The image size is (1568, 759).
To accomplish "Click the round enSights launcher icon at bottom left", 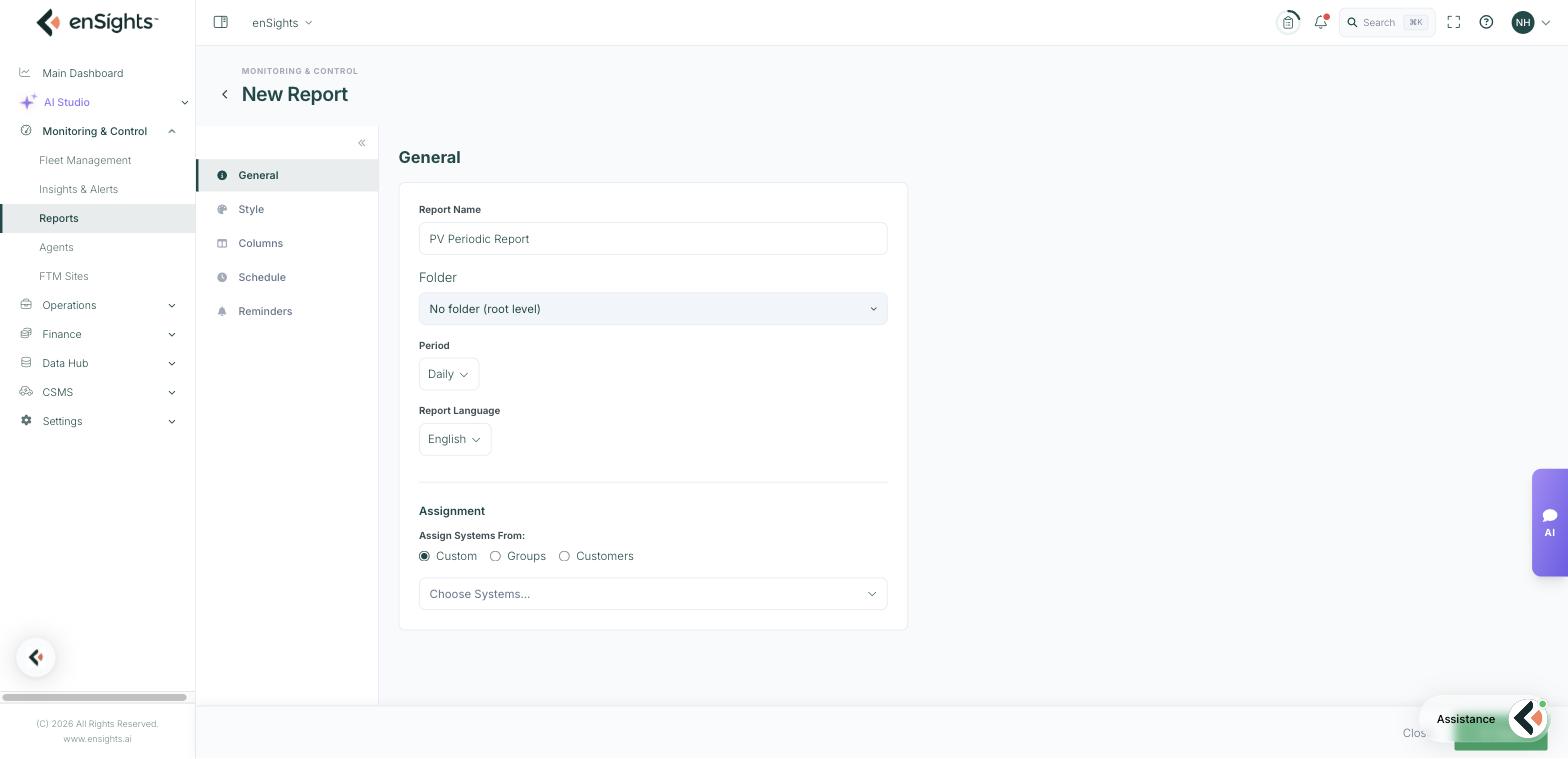I will [x=36, y=657].
